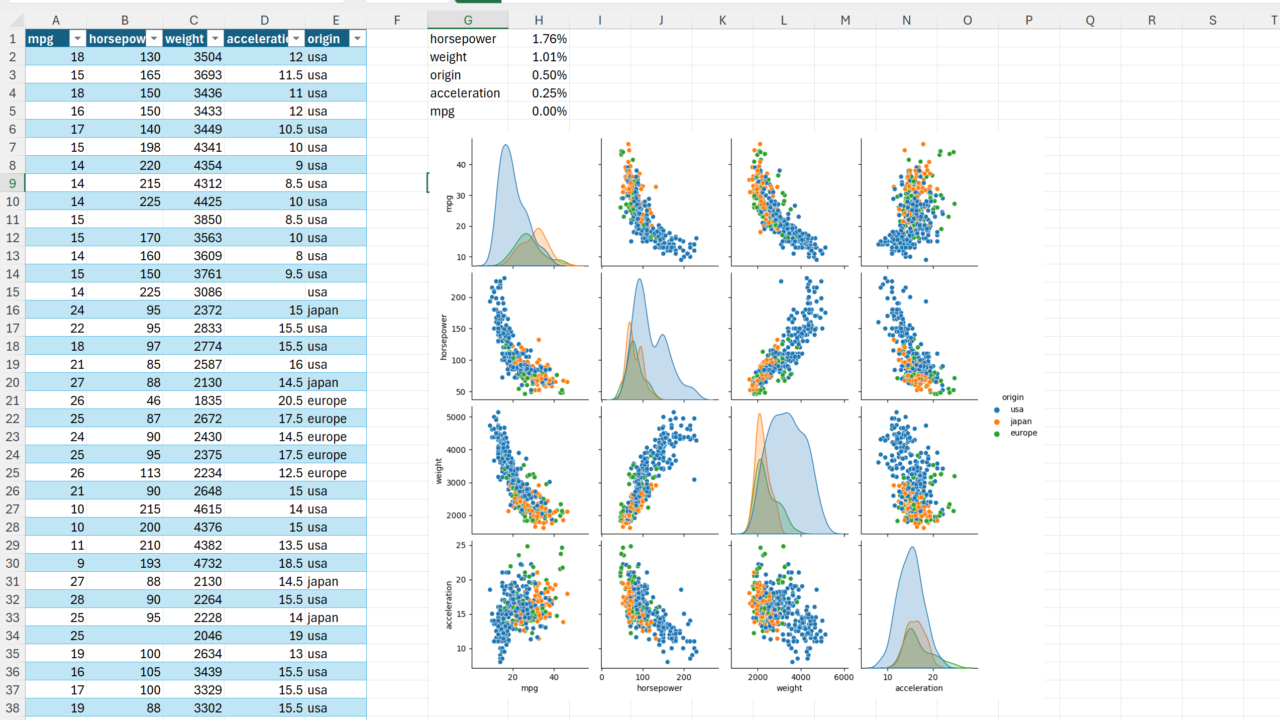Screen dimensions: 1280x720
Task: Select column T header
Action: click(1273, 20)
